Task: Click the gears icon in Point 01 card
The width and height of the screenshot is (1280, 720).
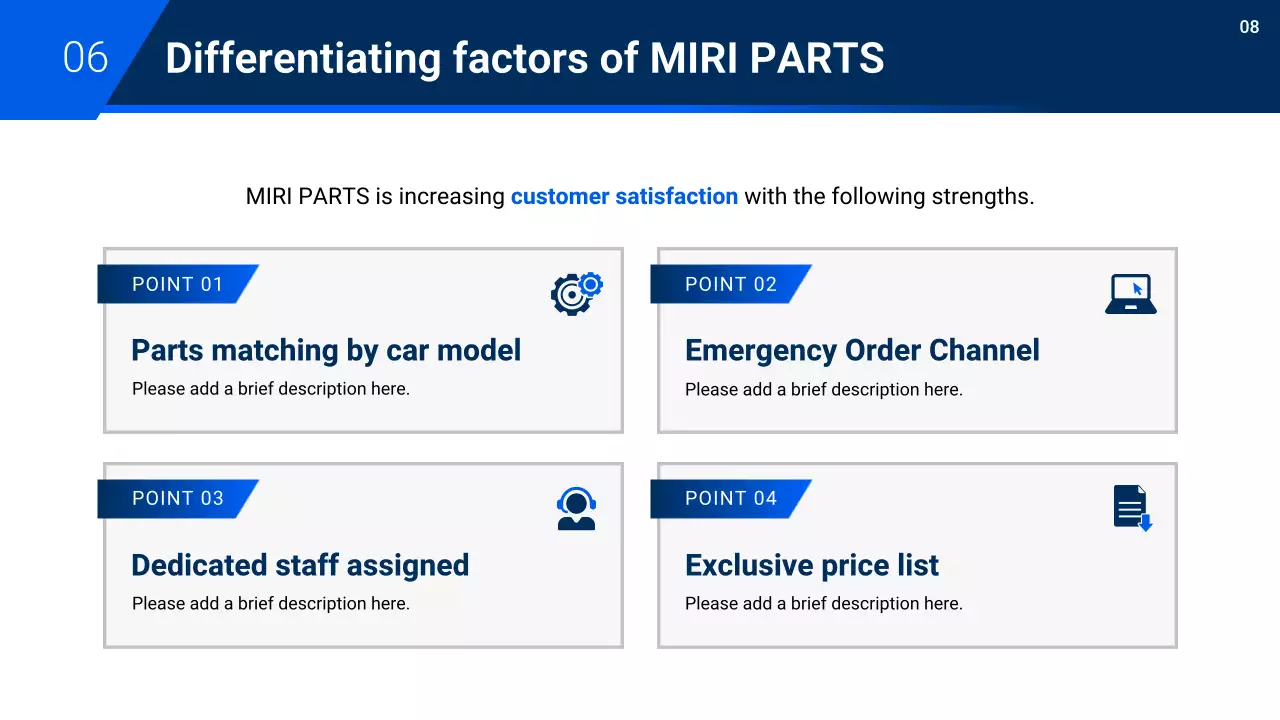Action: (x=576, y=294)
